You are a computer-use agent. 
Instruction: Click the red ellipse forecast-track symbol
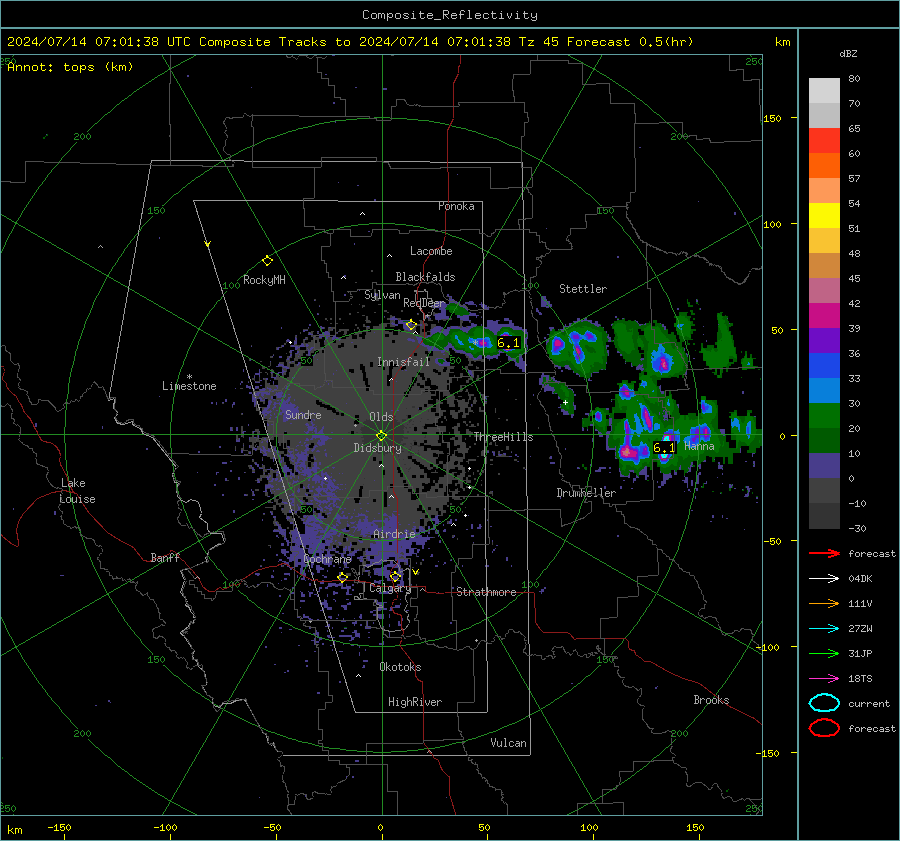[x=824, y=728]
